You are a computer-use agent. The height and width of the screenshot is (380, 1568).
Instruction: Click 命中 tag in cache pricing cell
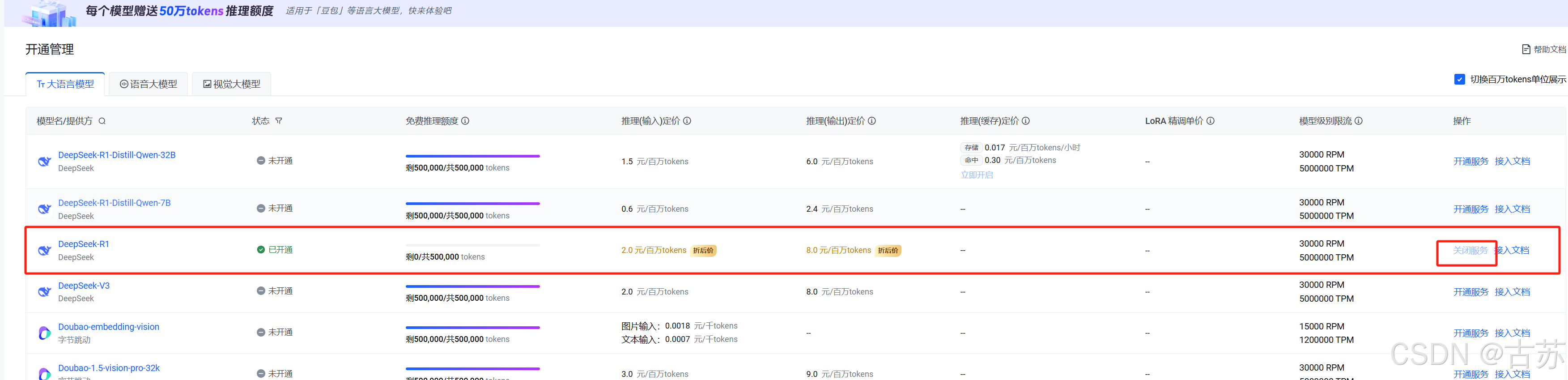point(971,160)
